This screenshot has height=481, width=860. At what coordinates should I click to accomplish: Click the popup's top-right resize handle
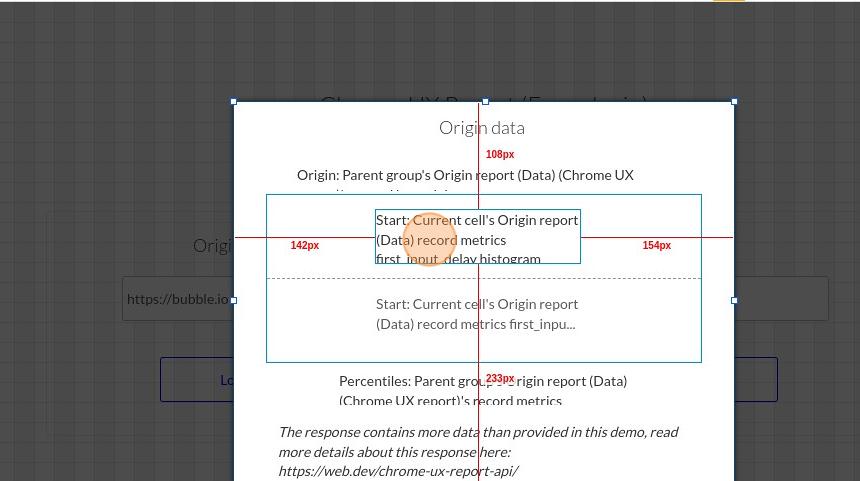coord(734,101)
